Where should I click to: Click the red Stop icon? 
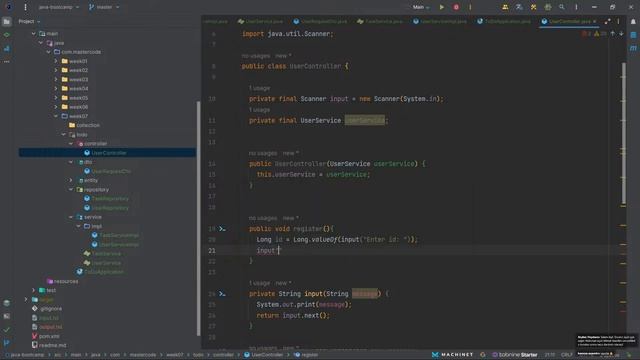point(456,7)
